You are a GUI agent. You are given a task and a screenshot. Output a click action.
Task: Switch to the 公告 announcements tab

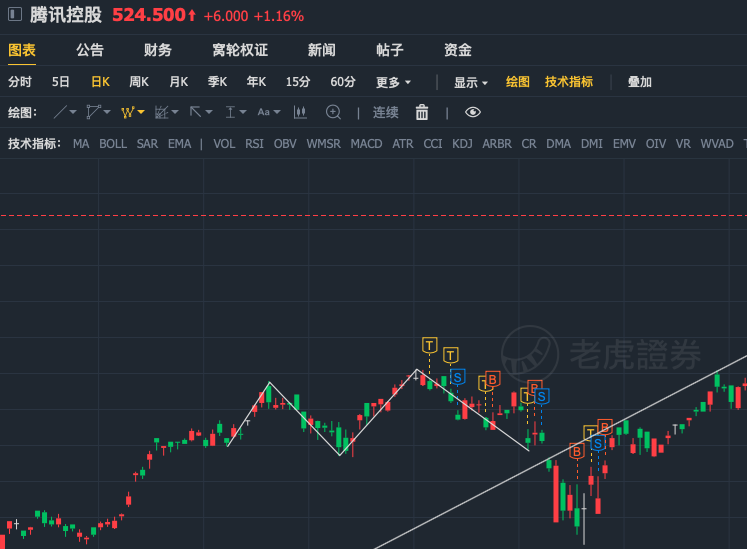[90, 50]
